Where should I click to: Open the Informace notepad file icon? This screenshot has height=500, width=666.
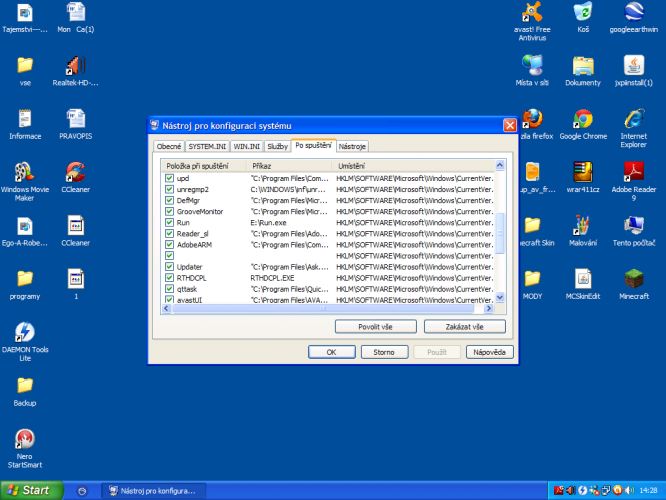25,124
